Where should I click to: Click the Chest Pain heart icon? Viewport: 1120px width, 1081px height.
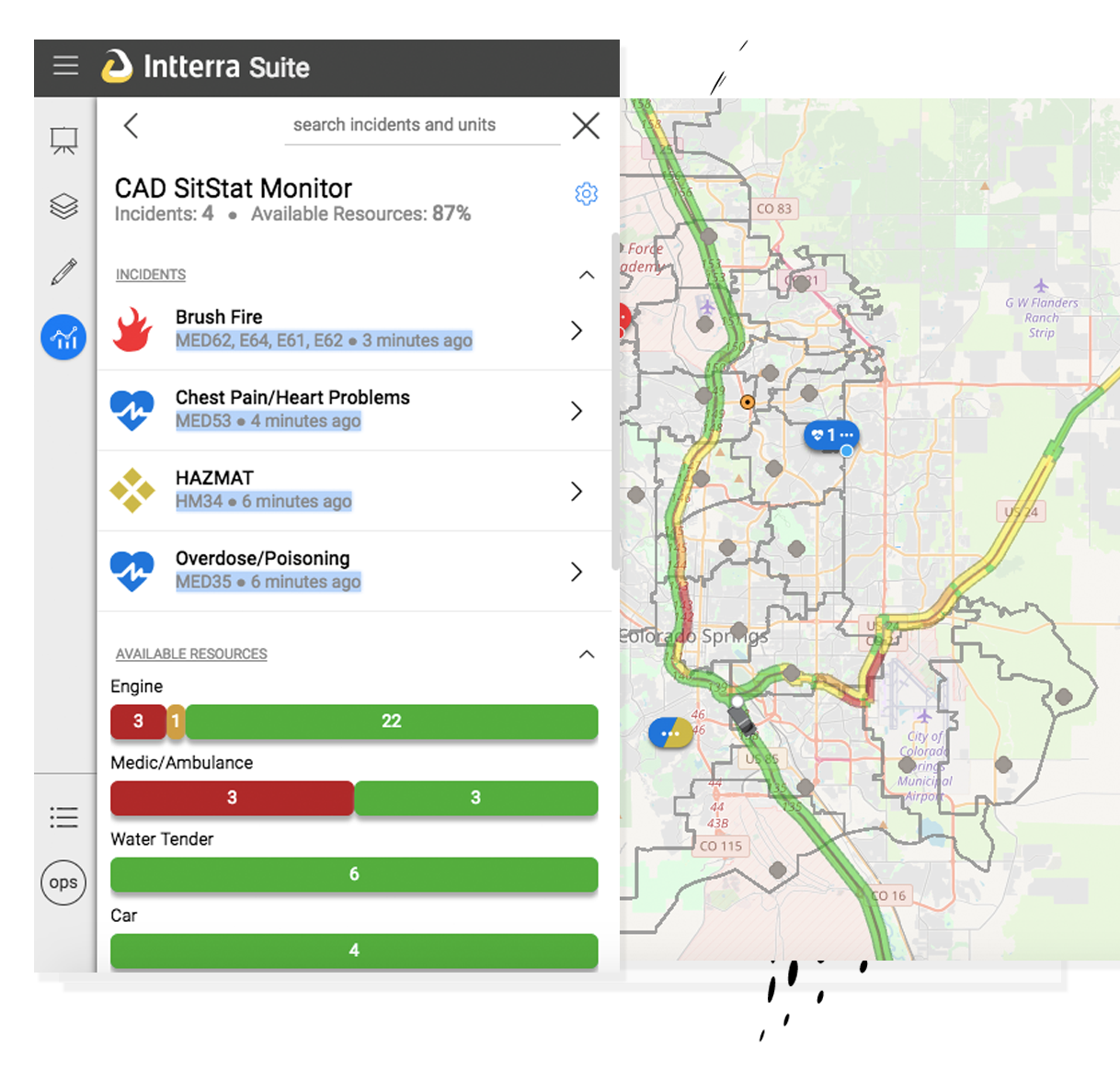pyautogui.click(x=132, y=410)
